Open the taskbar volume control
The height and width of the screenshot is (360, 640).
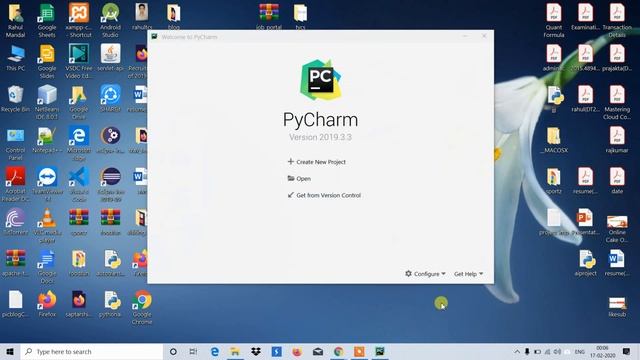coord(557,351)
